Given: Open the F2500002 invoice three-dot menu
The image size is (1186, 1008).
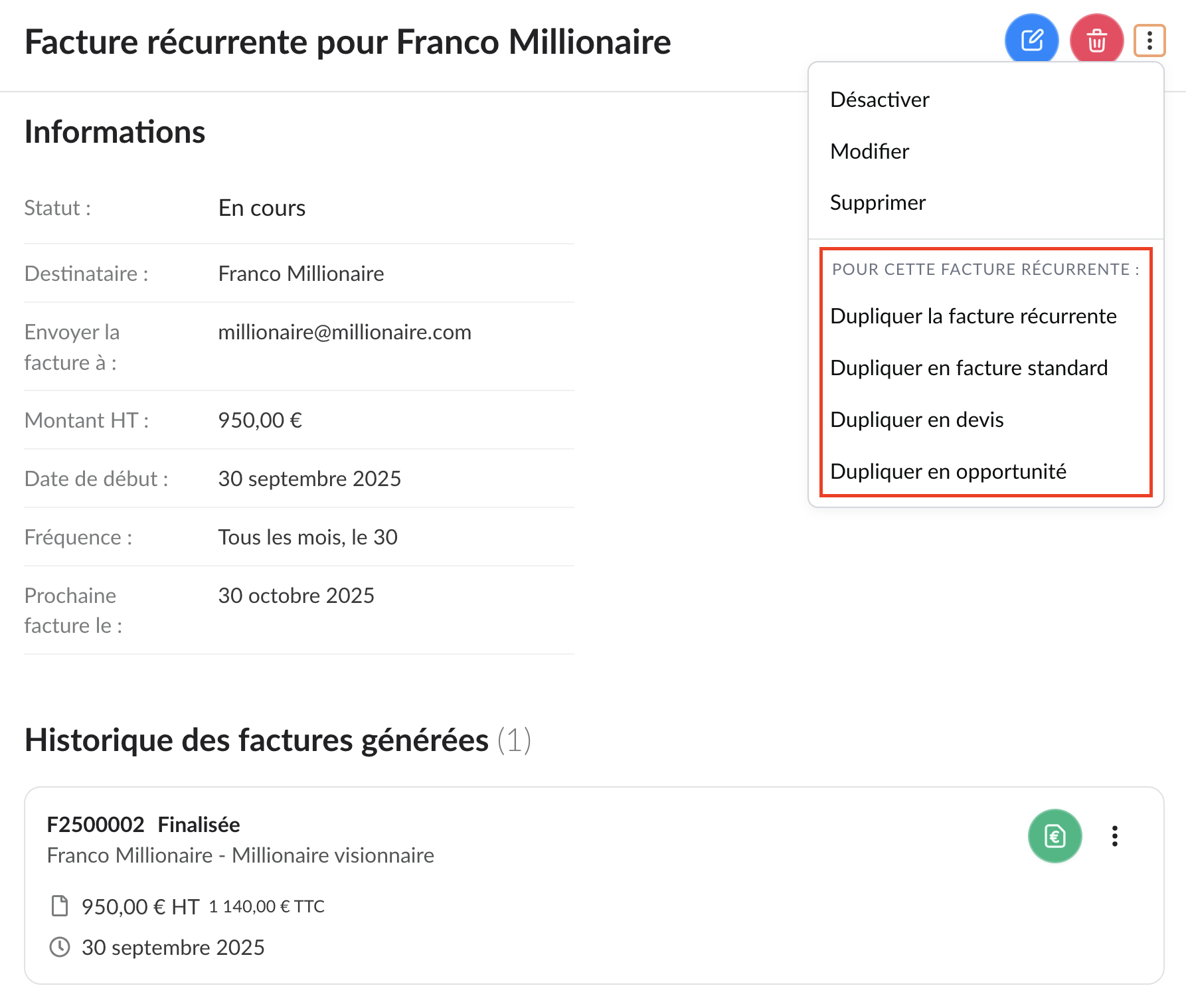Looking at the screenshot, I should (x=1115, y=835).
